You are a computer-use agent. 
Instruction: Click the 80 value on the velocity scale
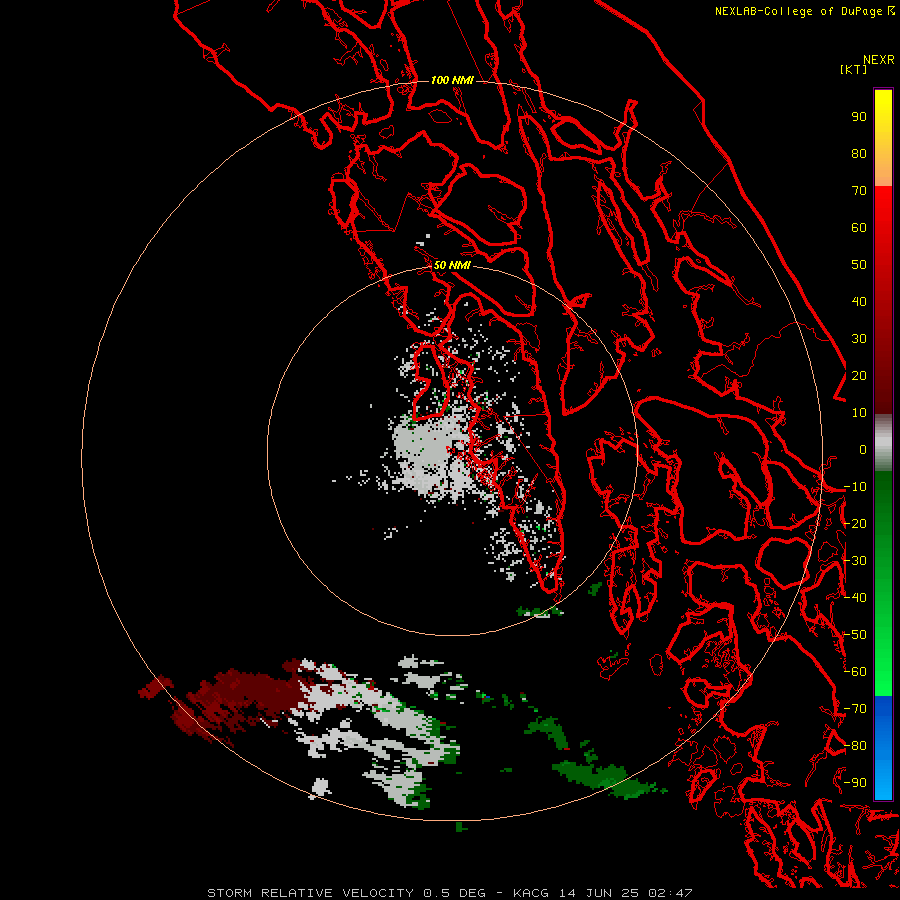pyautogui.click(x=859, y=154)
